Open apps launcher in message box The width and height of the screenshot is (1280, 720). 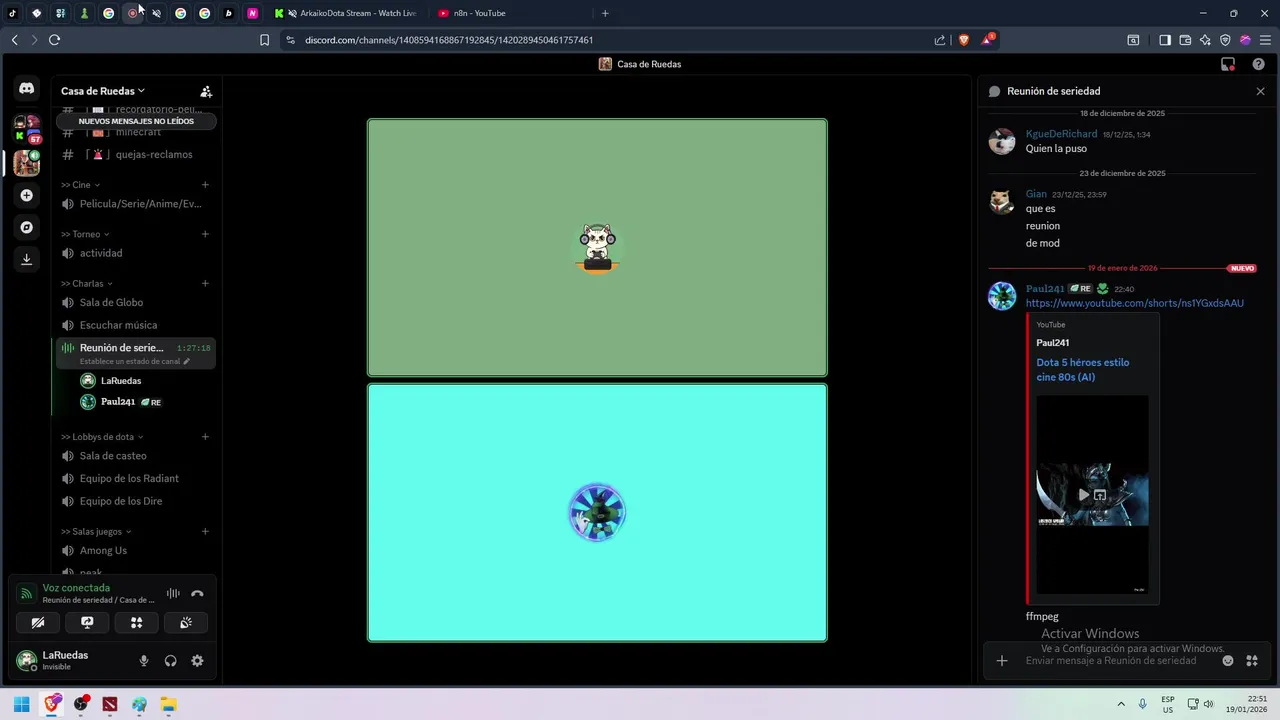coord(1251,660)
